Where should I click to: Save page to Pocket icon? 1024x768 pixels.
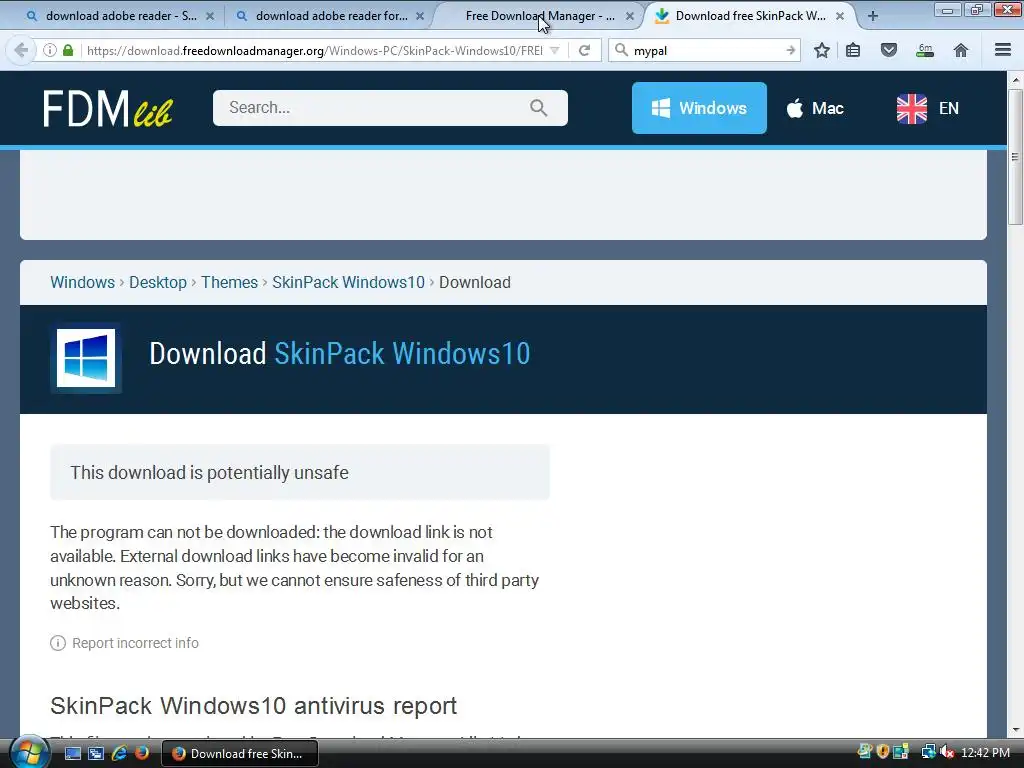(889, 50)
